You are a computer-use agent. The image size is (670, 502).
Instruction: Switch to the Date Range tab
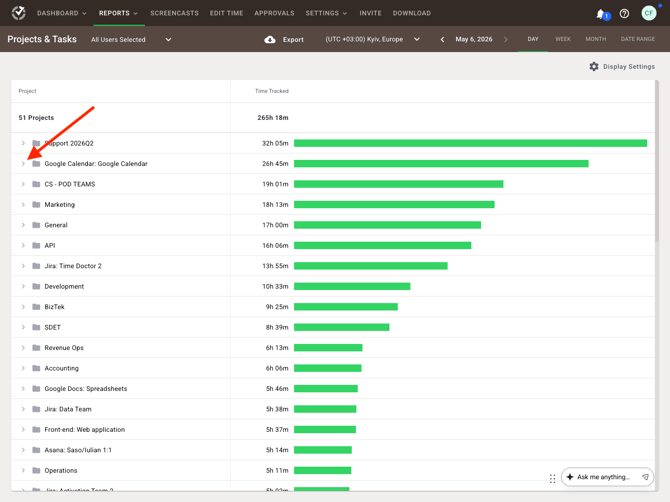point(638,39)
